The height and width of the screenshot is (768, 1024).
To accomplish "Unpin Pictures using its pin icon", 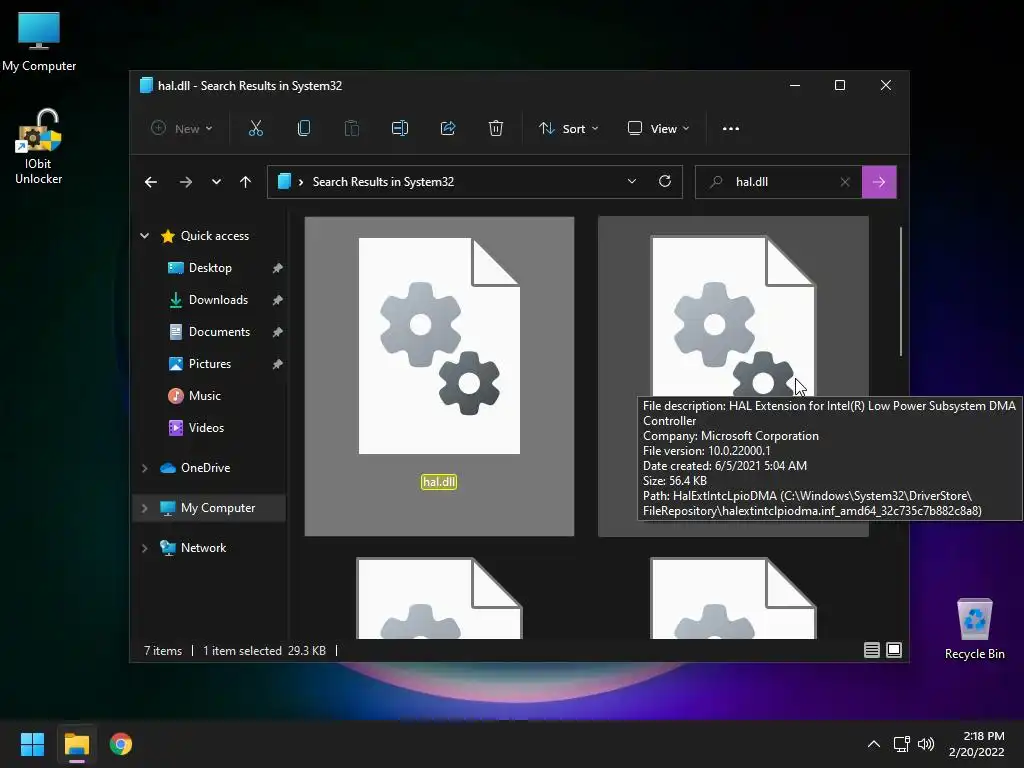I will click(x=278, y=364).
